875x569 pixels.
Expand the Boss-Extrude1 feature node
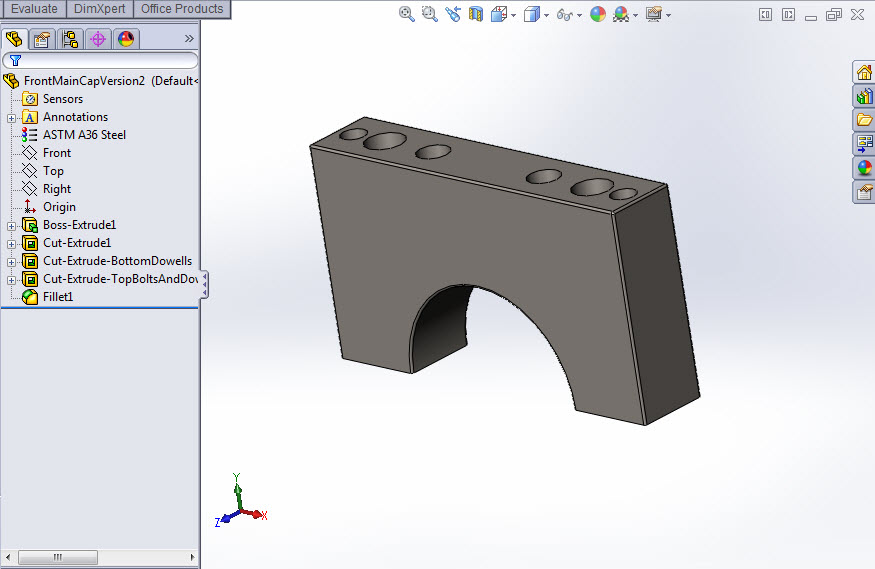point(11,225)
